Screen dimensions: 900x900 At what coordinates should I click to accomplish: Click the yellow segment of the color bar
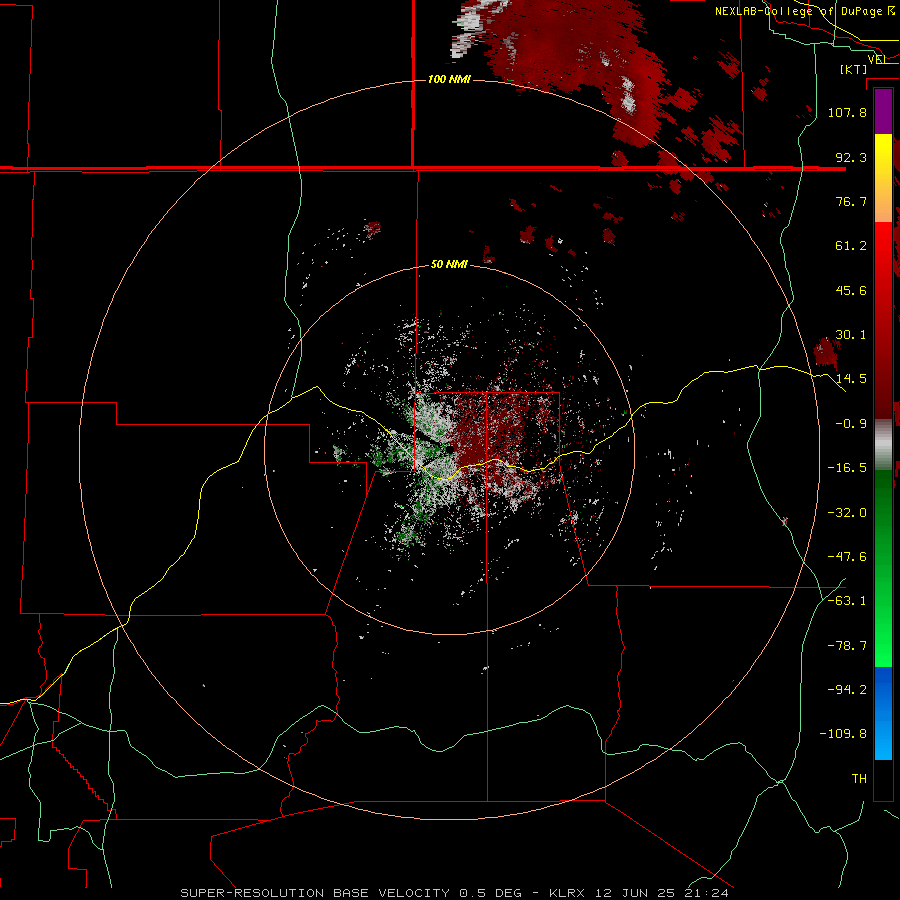click(x=883, y=178)
